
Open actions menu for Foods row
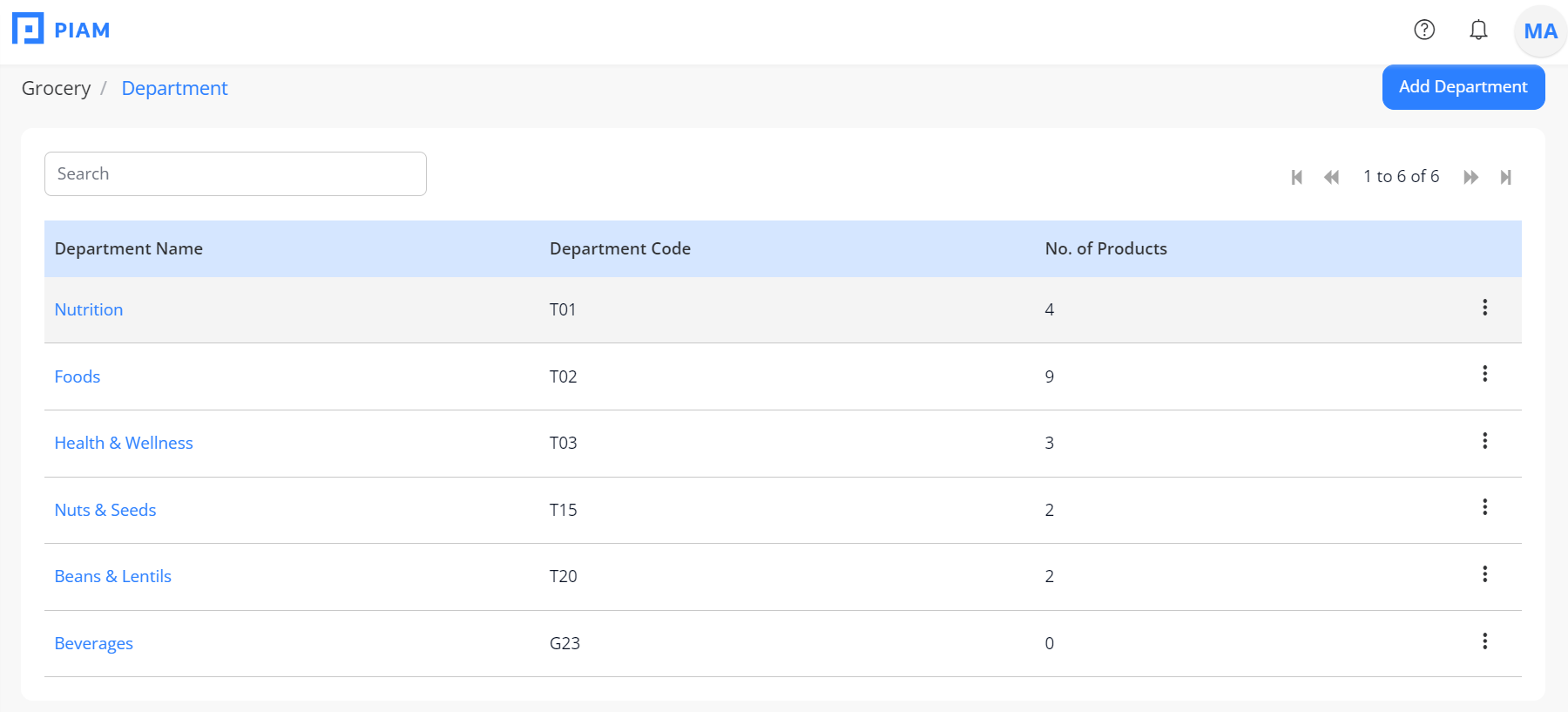[1485, 374]
